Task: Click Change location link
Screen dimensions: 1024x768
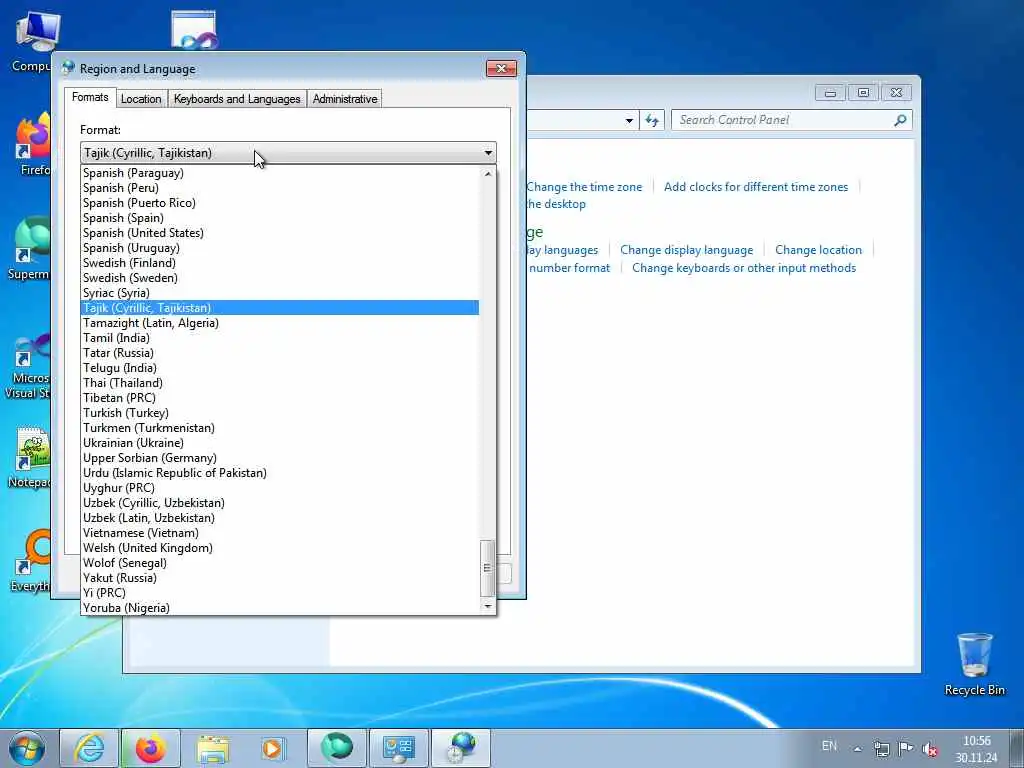Action: click(818, 250)
